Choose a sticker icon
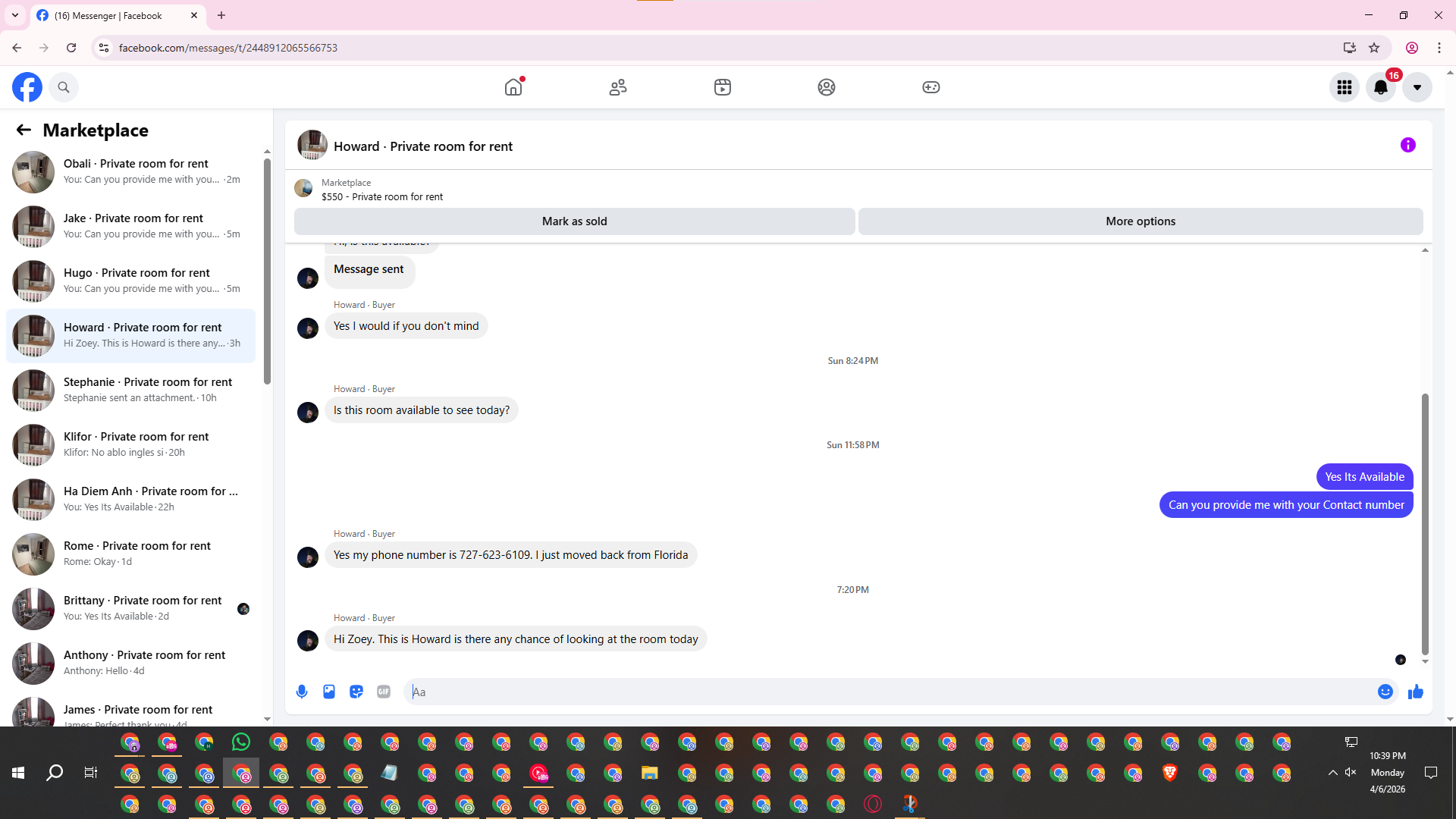This screenshot has width=1456, height=819. [x=356, y=692]
